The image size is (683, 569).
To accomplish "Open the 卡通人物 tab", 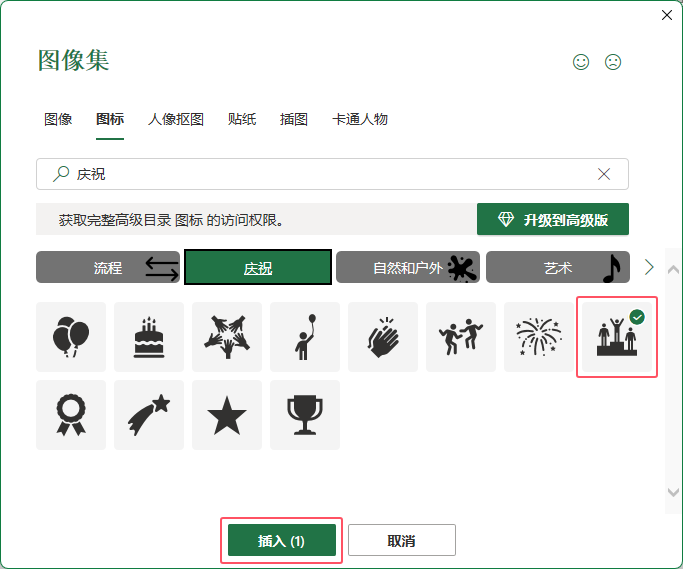I will (360, 119).
